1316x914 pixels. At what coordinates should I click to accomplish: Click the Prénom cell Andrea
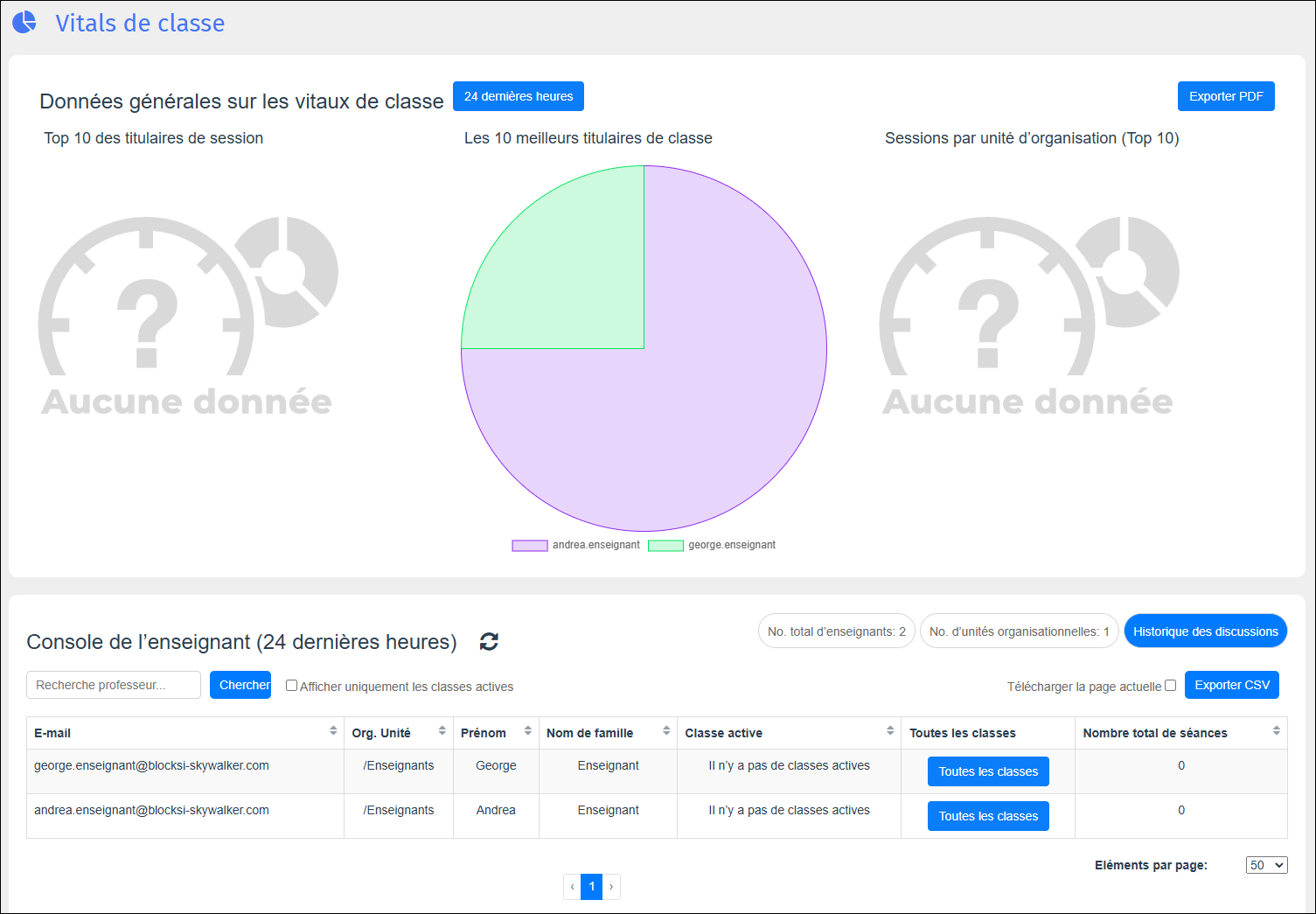coord(496,816)
